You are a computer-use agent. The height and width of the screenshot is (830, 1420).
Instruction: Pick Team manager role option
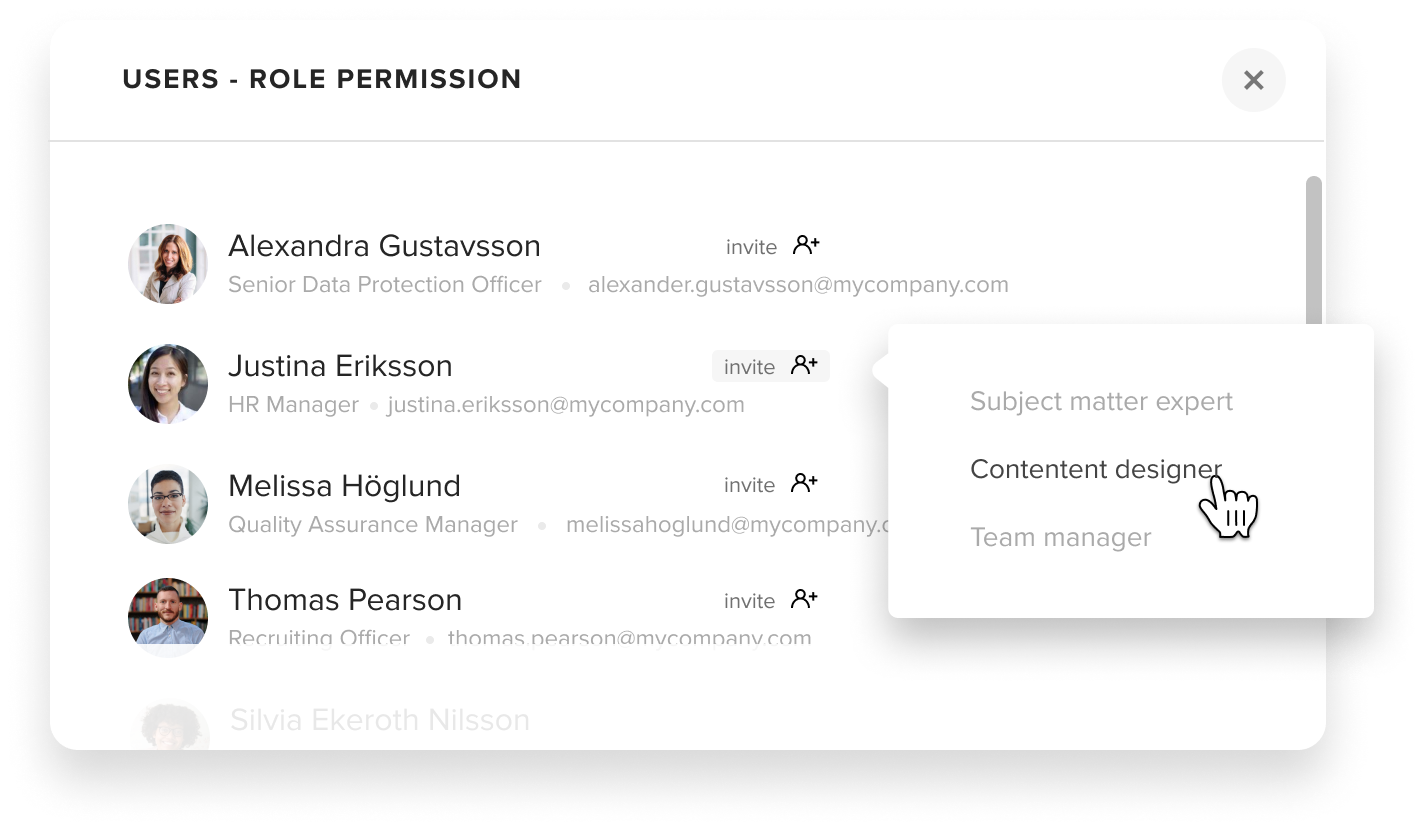click(x=1060, y=537)
